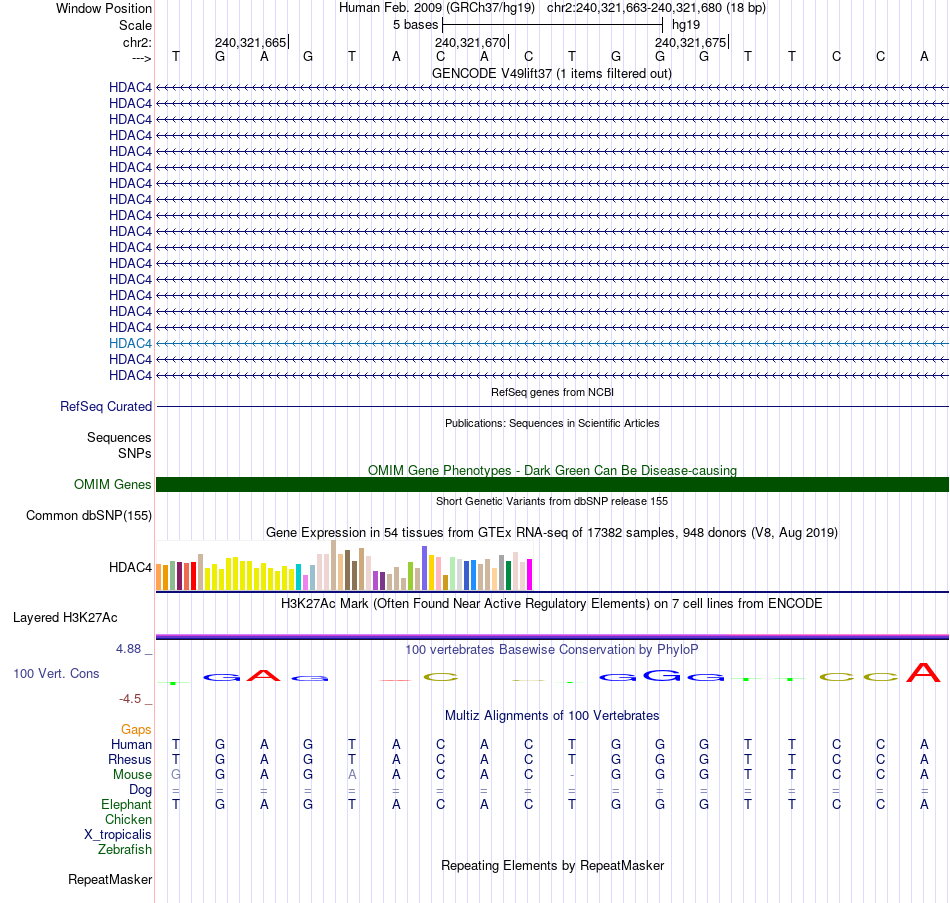Click the purple H3K27Ac signal line
The height and width of the screenshot is (903, 950).
552,636
